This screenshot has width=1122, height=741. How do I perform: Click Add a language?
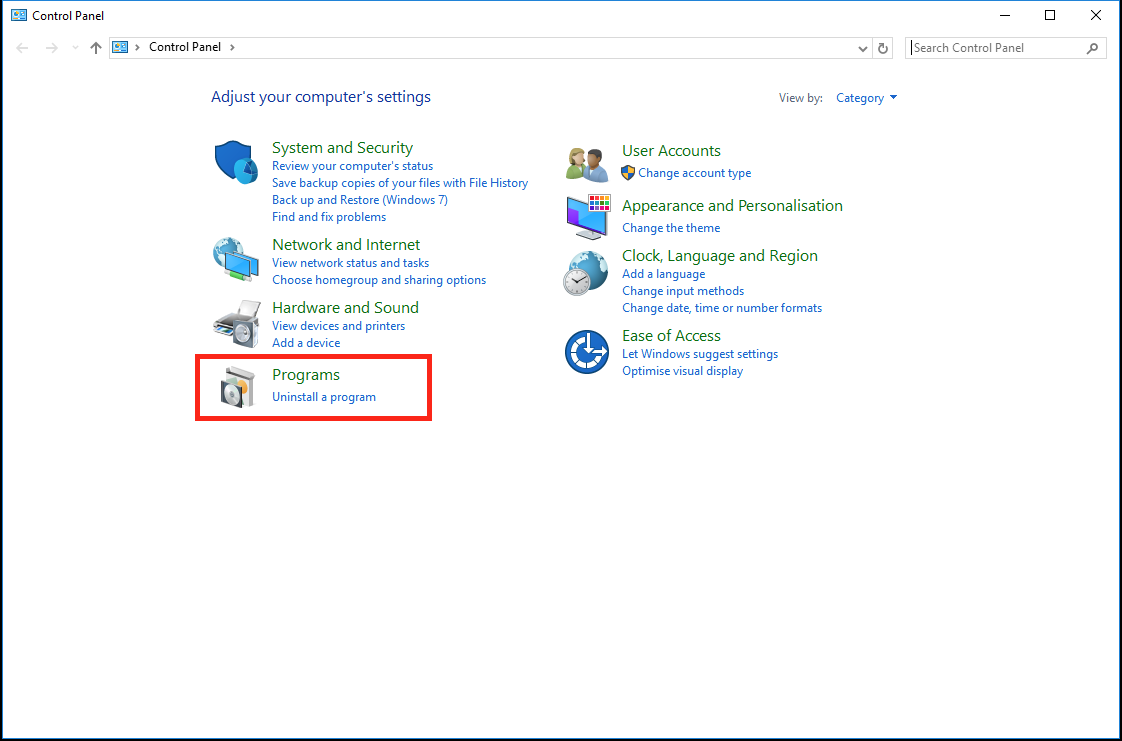tap(663, 274)
